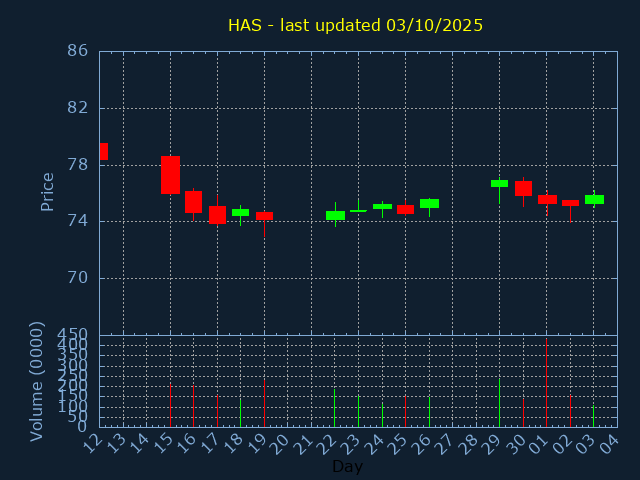640x480 pixels.
Task: Click the Volume (0000) axis title
Action: click(x=37, y=382)
